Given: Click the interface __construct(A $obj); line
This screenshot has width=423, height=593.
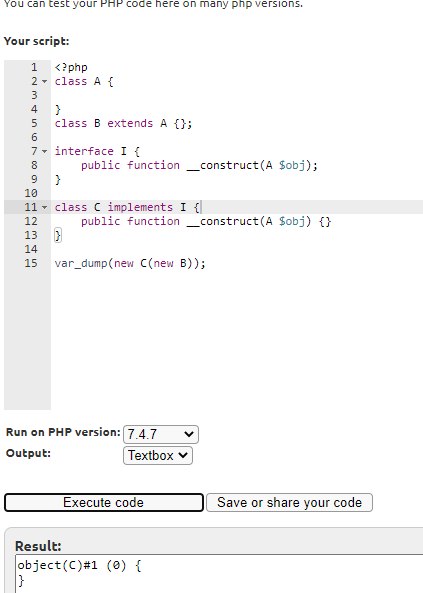Looking at the screenshot, I should tap(199, 165).
